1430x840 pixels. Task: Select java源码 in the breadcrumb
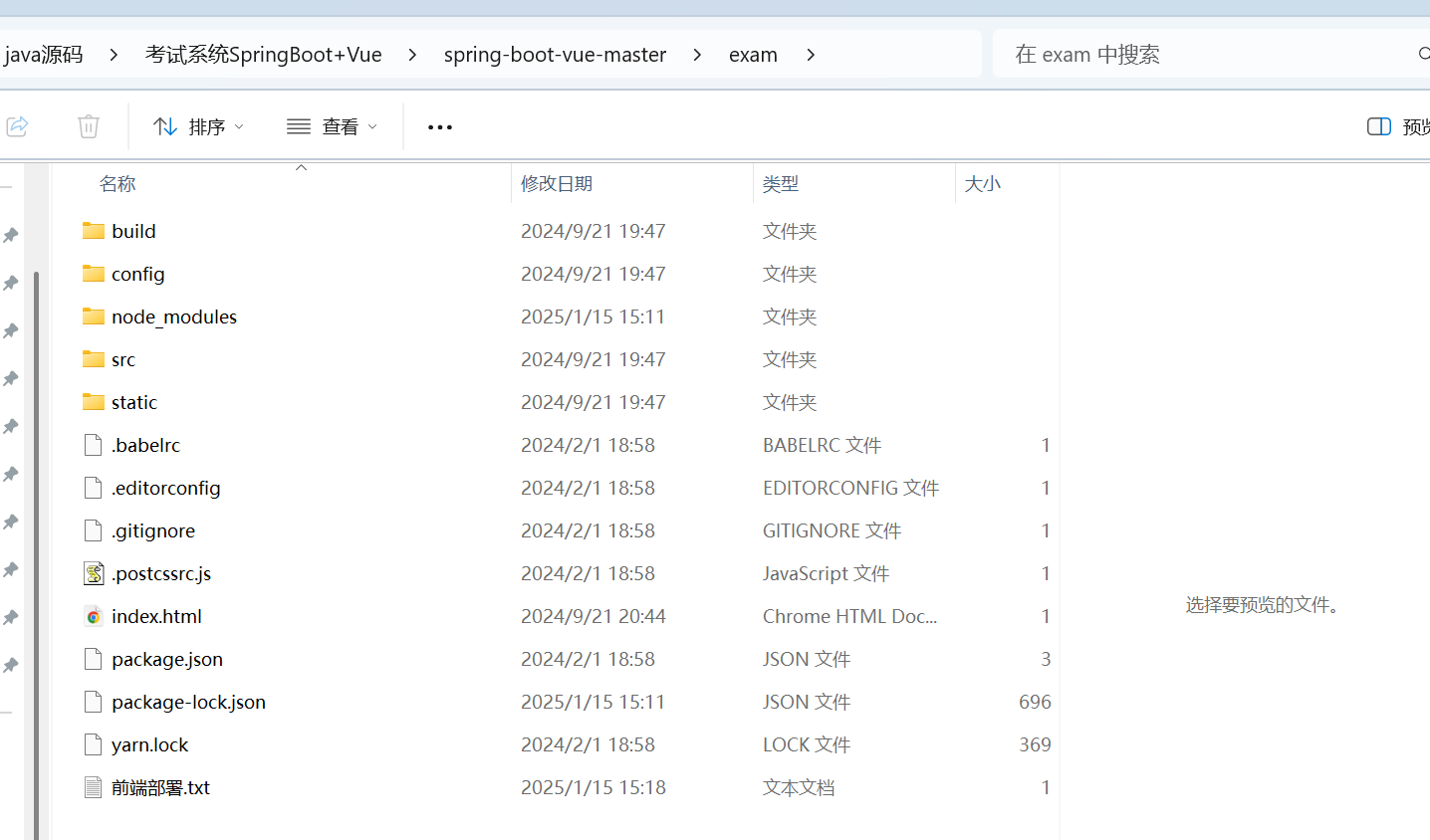click(43, 55)
